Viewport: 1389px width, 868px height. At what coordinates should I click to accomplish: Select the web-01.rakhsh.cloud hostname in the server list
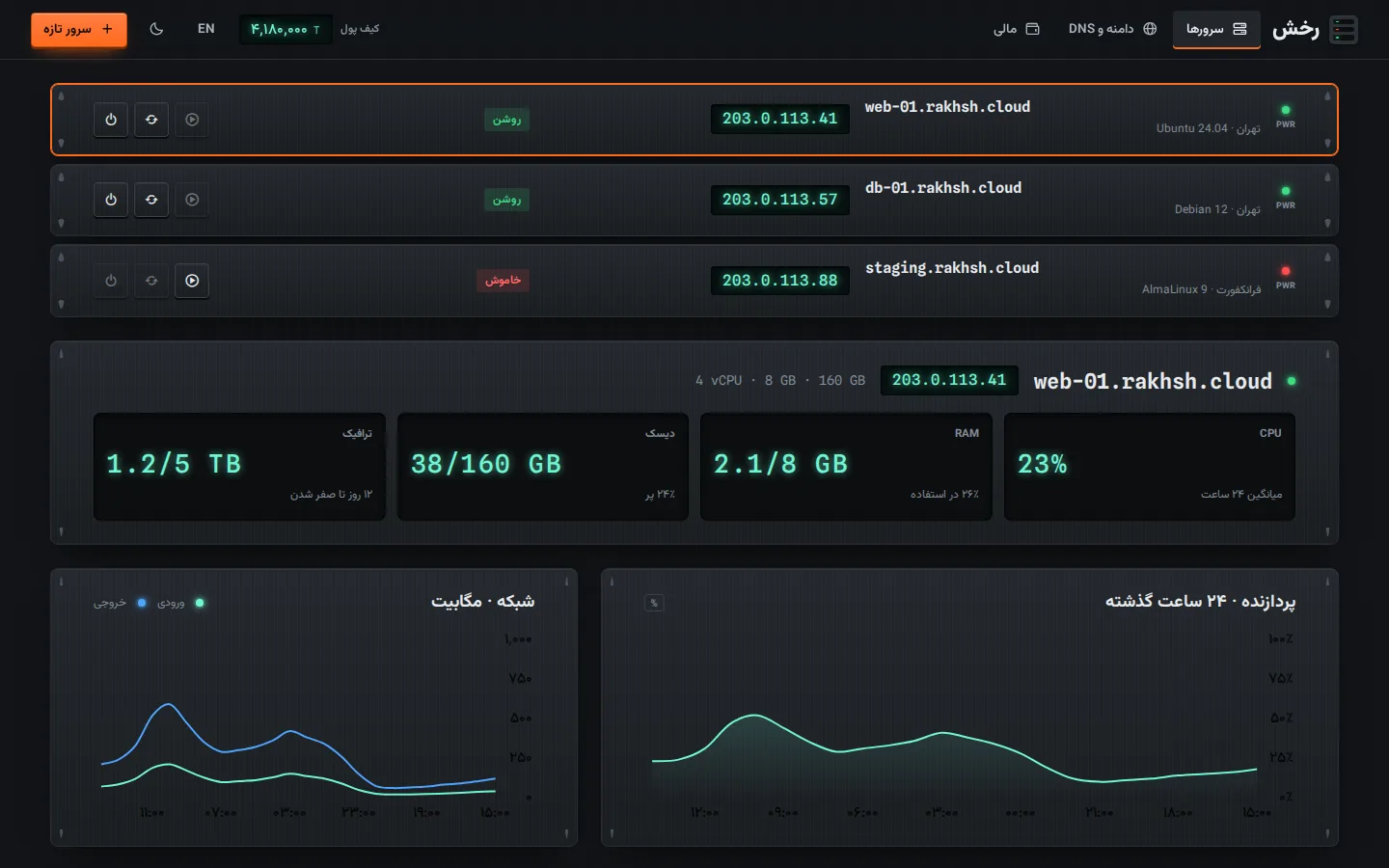(x=947, y=107)
